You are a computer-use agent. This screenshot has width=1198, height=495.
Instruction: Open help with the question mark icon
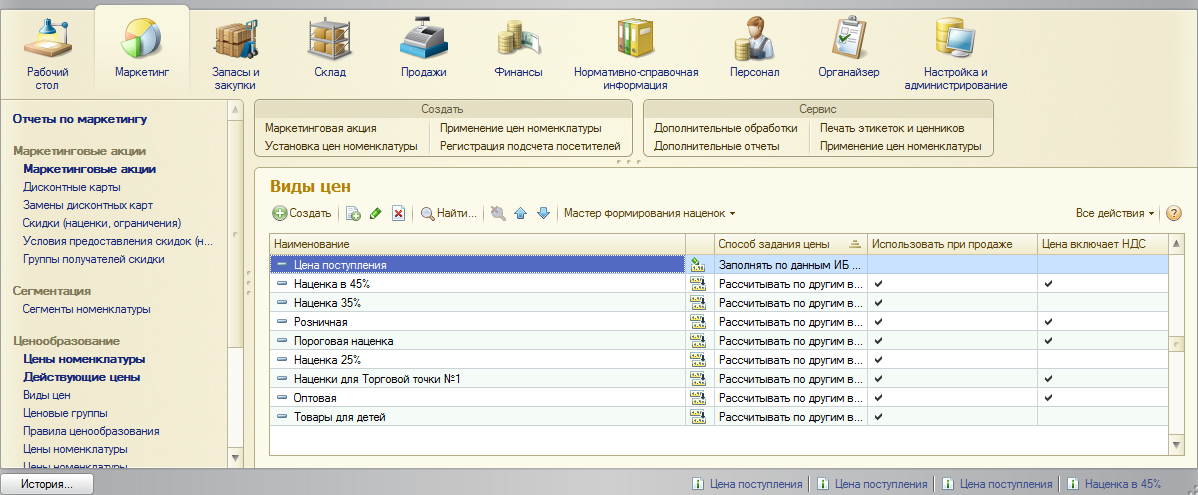coord(1174,213)
